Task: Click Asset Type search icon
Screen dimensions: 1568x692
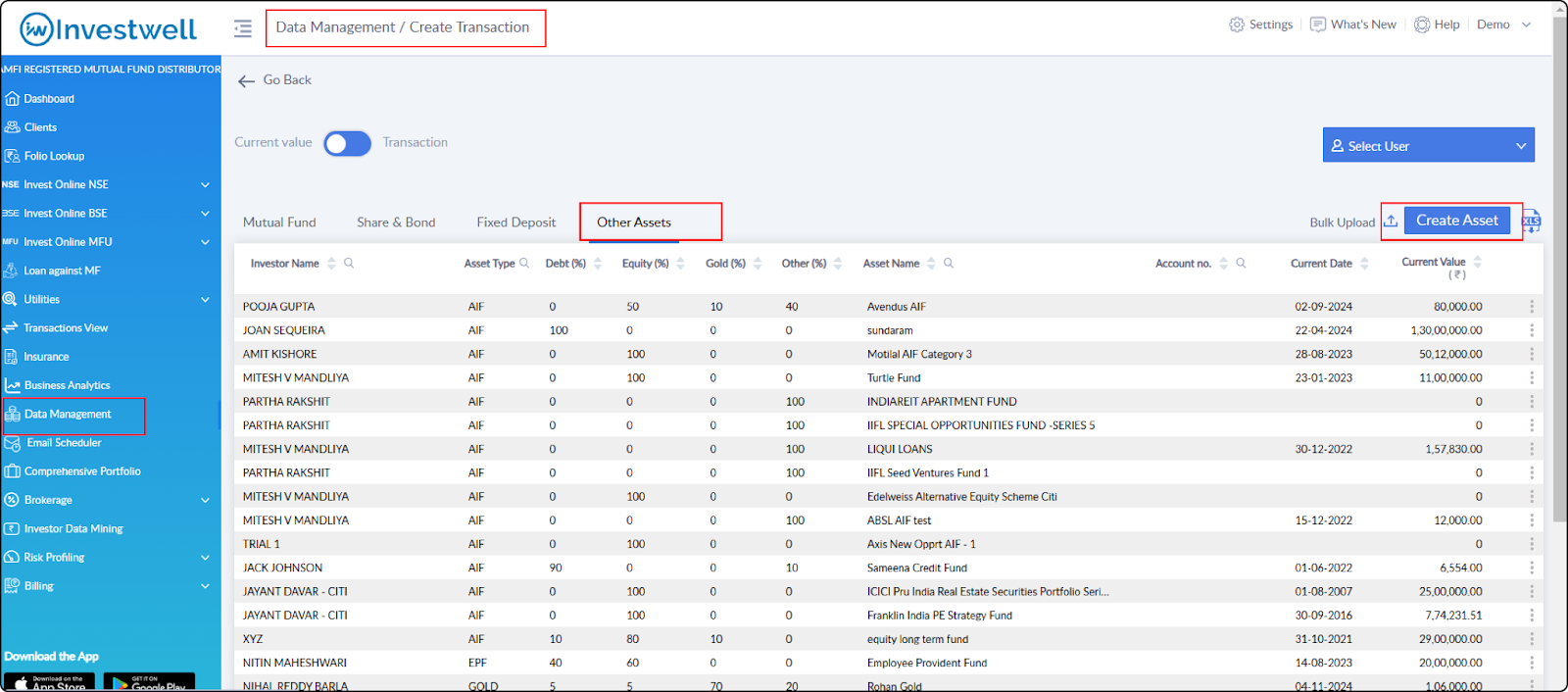Action: [524, 263]
